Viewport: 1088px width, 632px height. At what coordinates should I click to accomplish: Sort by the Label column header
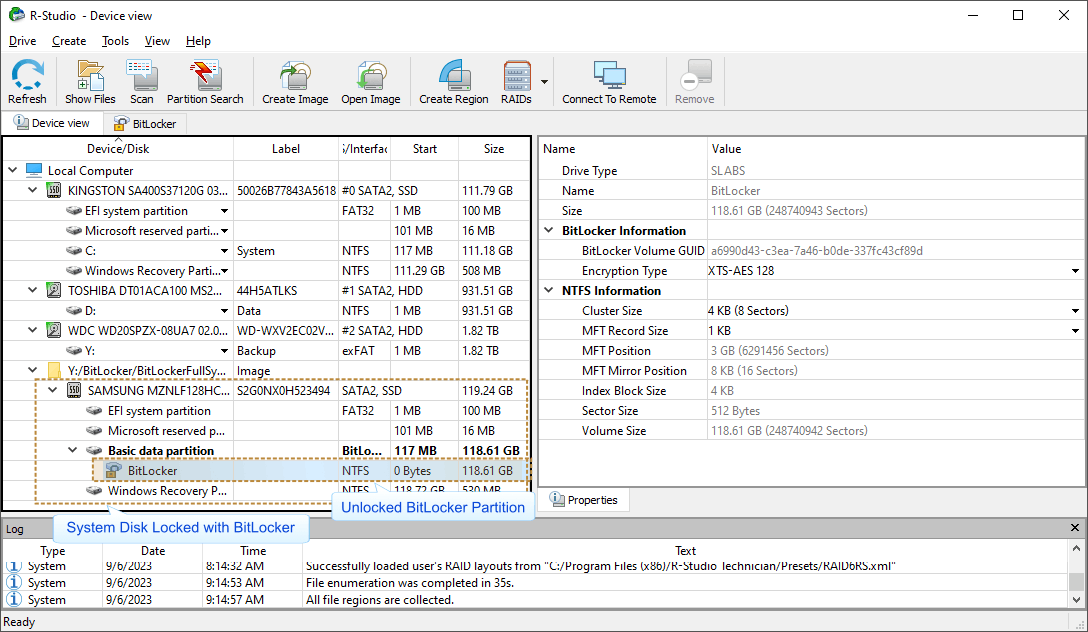pos(286,148)
